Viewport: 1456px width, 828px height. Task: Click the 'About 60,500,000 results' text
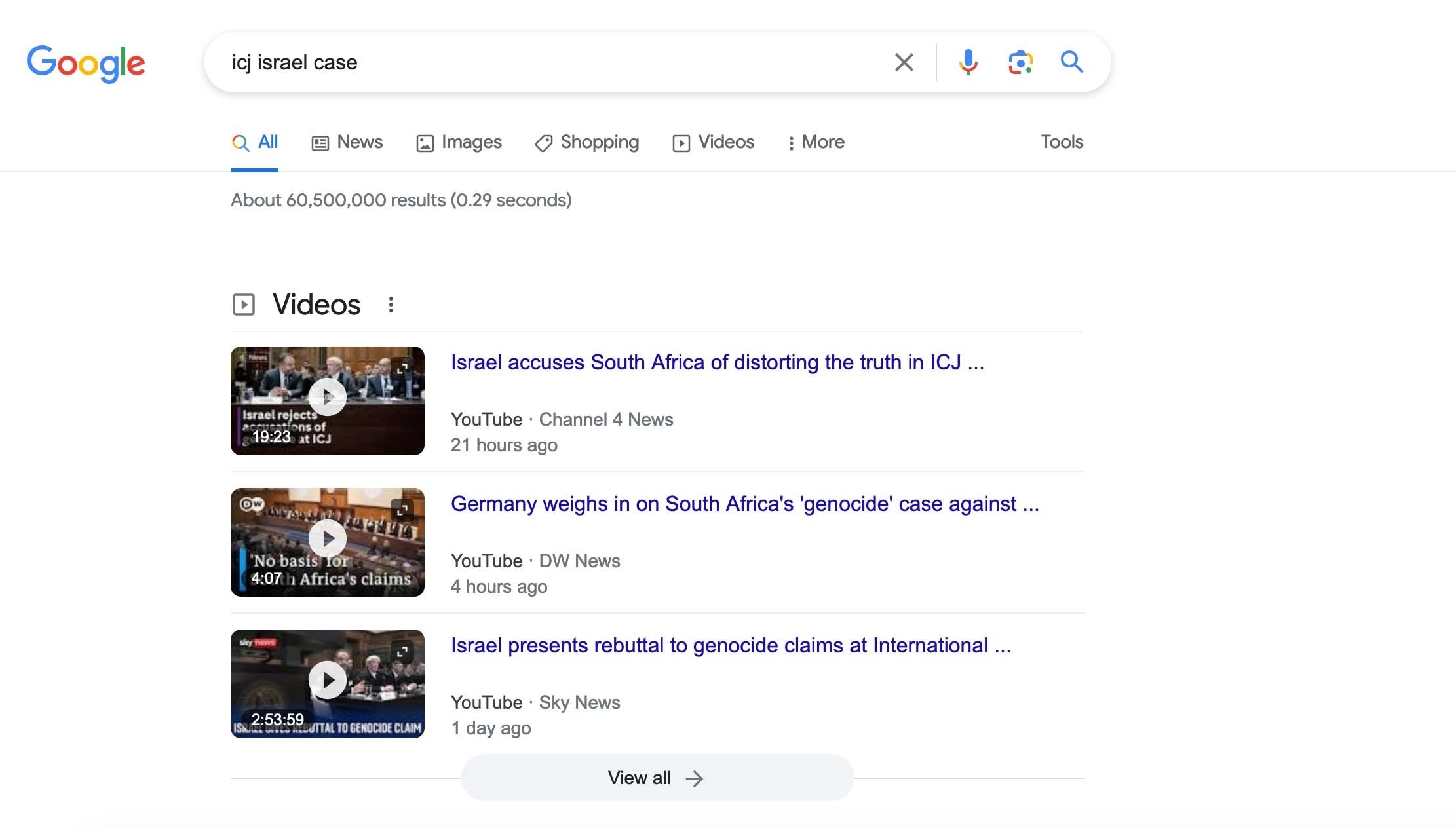pyautogui.click(x=401, y=200)
